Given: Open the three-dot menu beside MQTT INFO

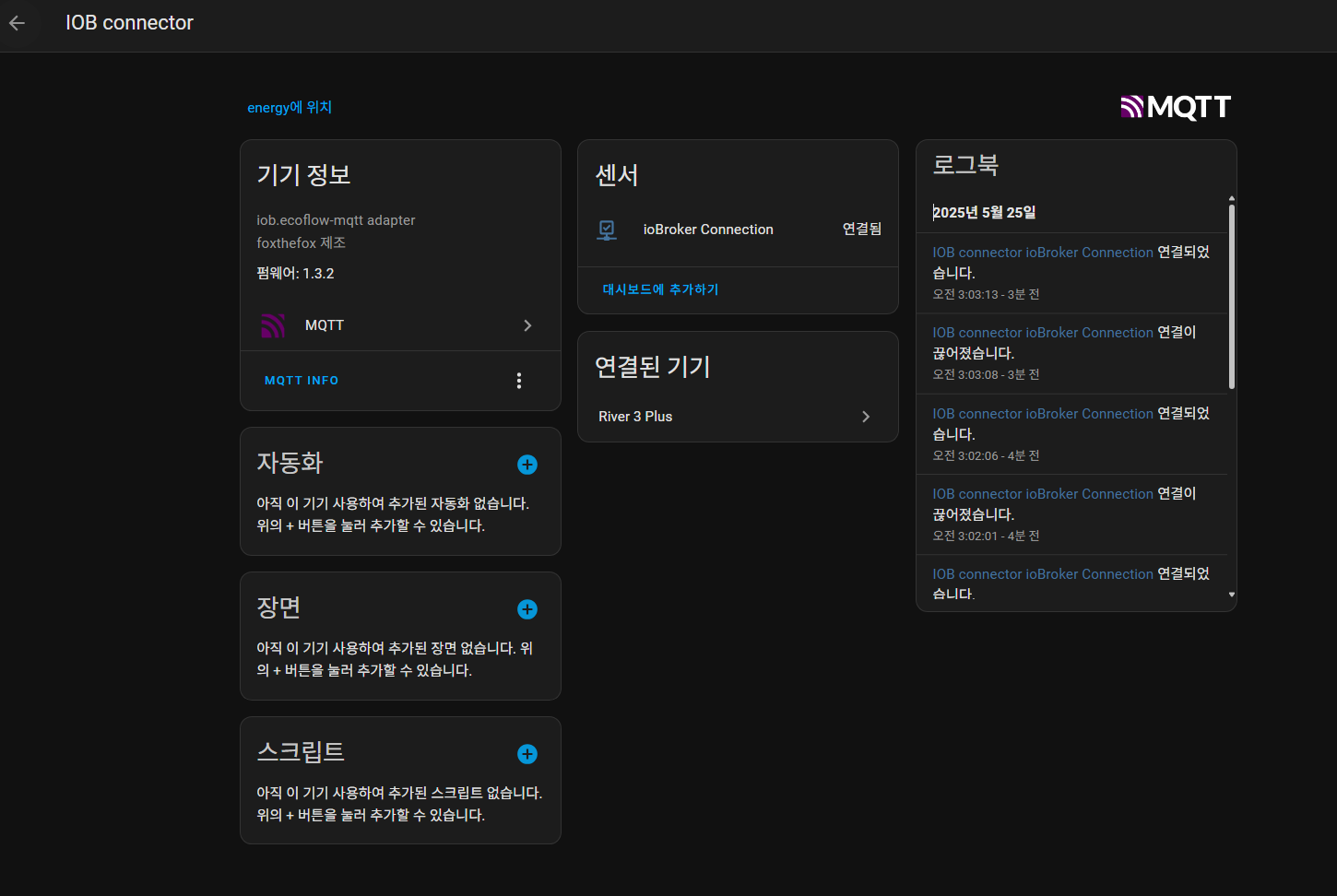Looking at the screenshot, I should (519, 381).
